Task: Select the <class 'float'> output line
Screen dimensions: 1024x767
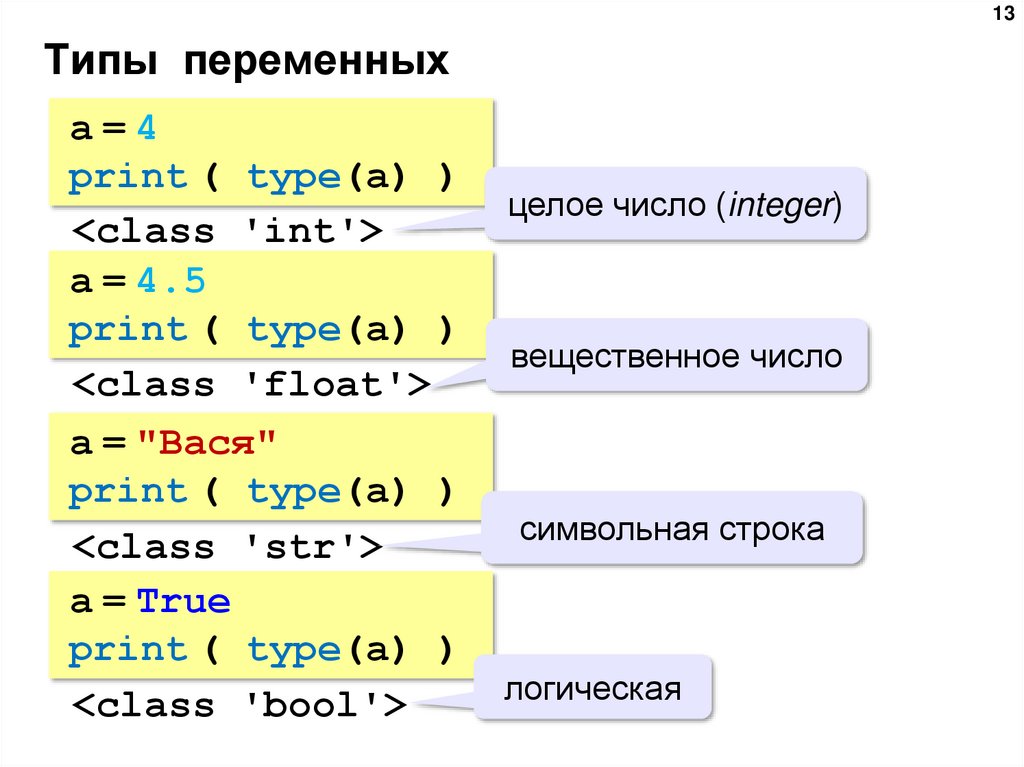Action: tap(250, 384)
